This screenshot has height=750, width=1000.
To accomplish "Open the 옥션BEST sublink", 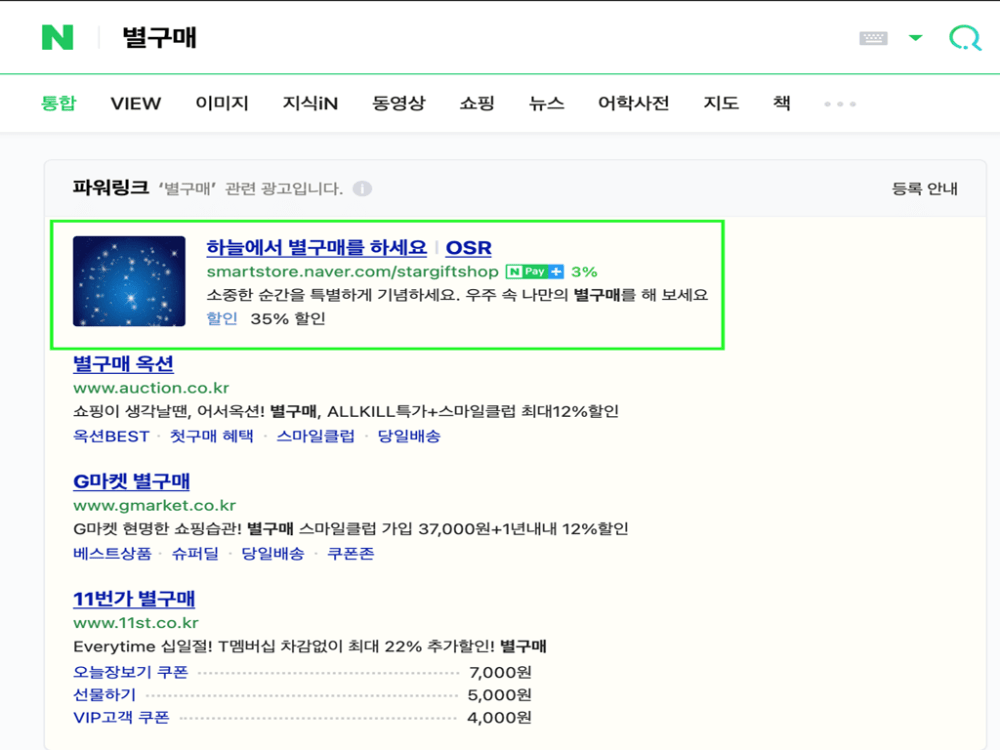I will [x=111, y=436].
